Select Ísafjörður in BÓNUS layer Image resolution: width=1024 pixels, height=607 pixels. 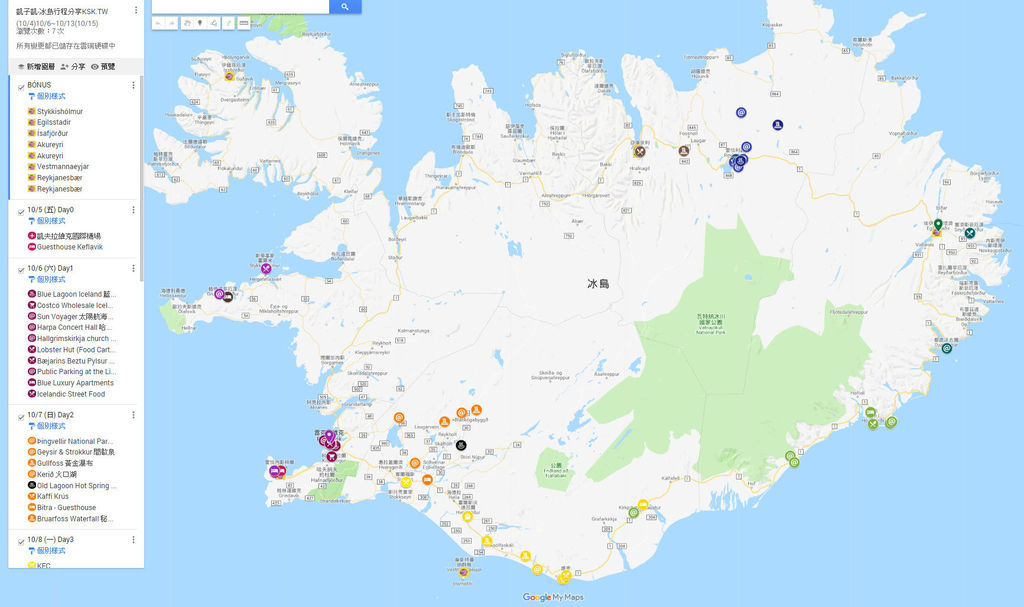coord(52,133)
